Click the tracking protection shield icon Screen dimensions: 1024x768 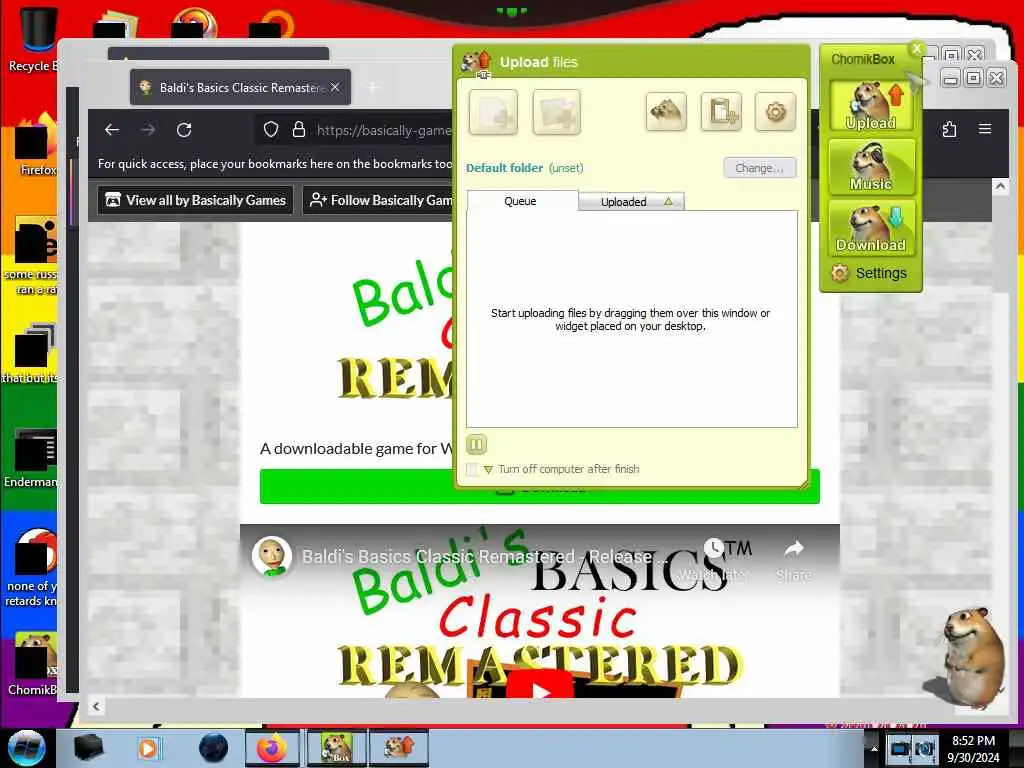(x=271, y=130)
